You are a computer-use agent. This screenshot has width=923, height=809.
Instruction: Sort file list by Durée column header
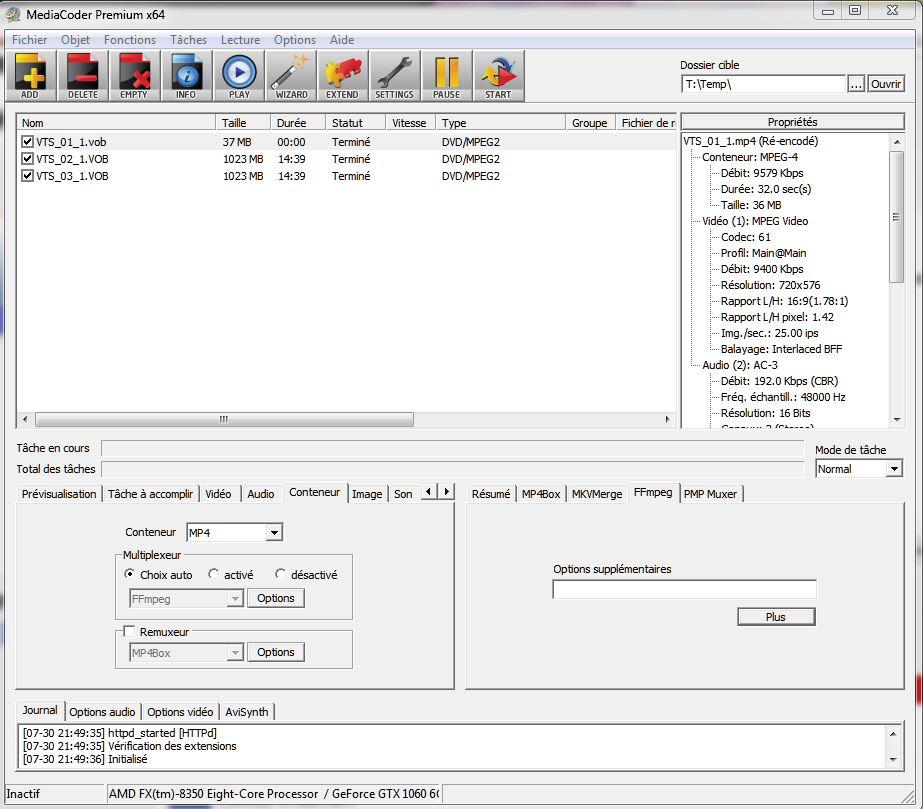coord(297,123)
